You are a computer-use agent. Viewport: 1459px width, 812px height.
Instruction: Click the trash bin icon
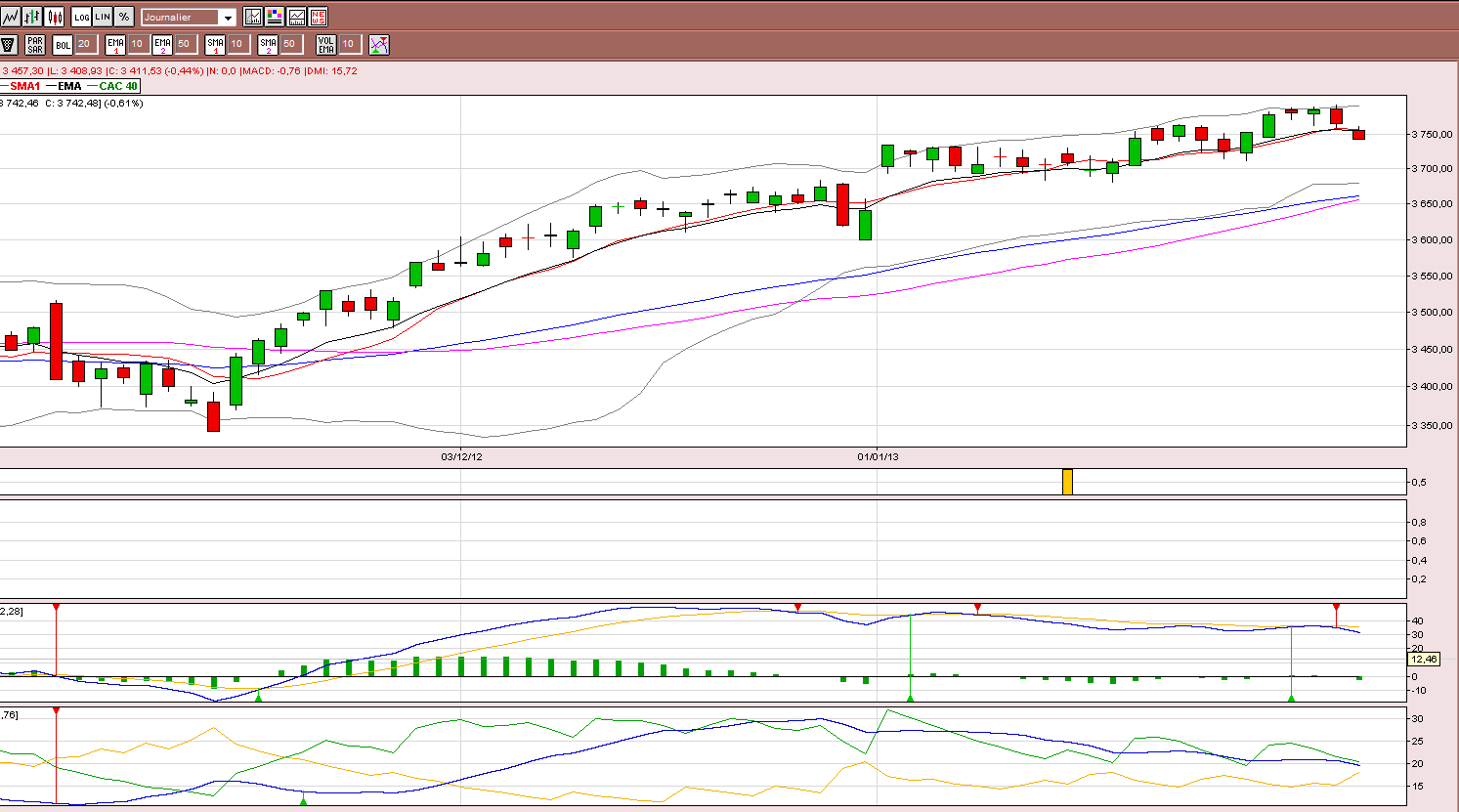[9, 45]
